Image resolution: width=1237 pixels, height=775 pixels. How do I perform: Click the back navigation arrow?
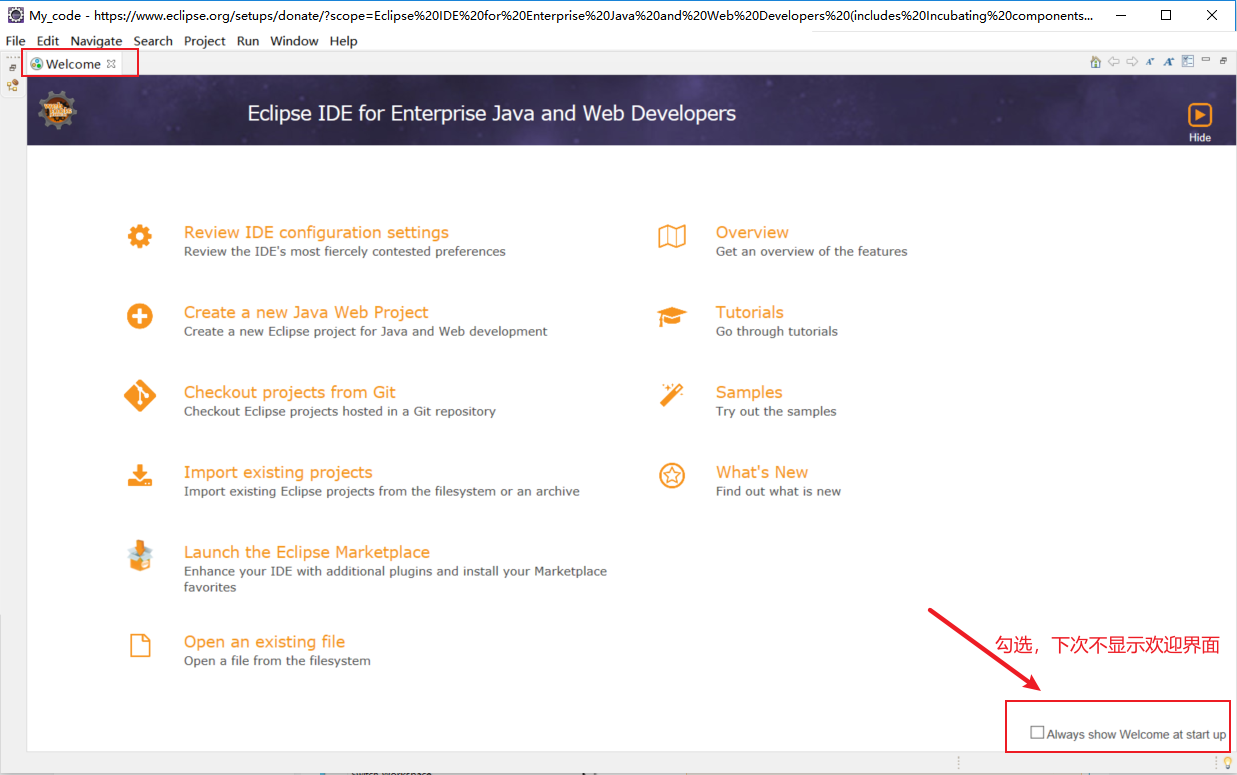pos(1114,62)
